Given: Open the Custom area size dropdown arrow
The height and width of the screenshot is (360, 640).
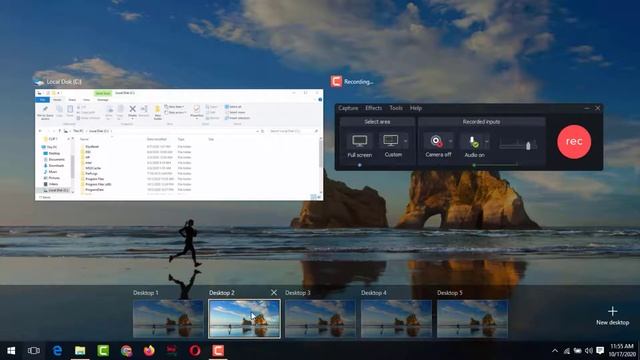Looking at the screenshot, I should pos(406,141).
